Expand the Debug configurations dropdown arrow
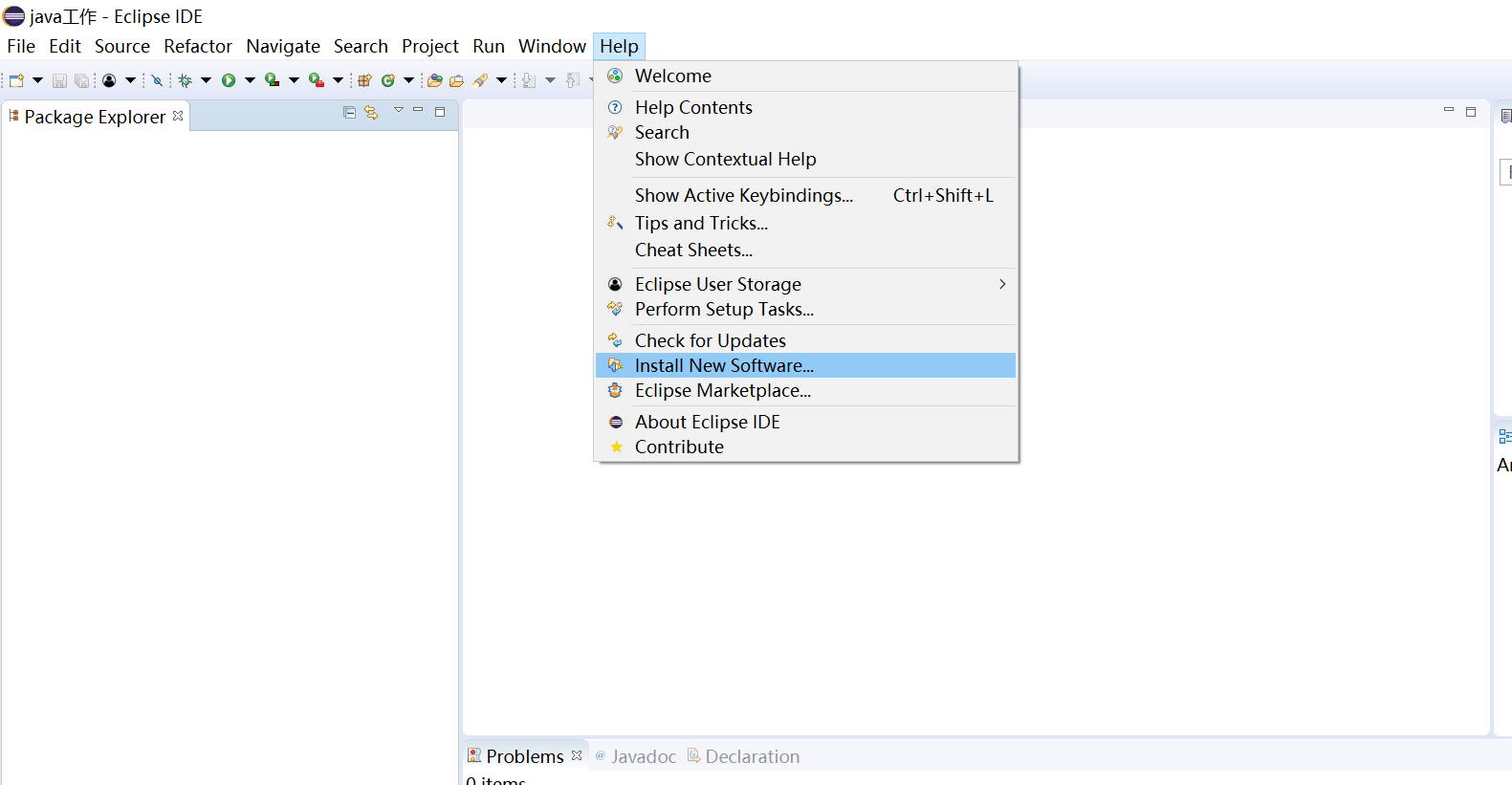Image resolution: width=1512 pixels, height=785 pixels. click(x=206, y=80)
